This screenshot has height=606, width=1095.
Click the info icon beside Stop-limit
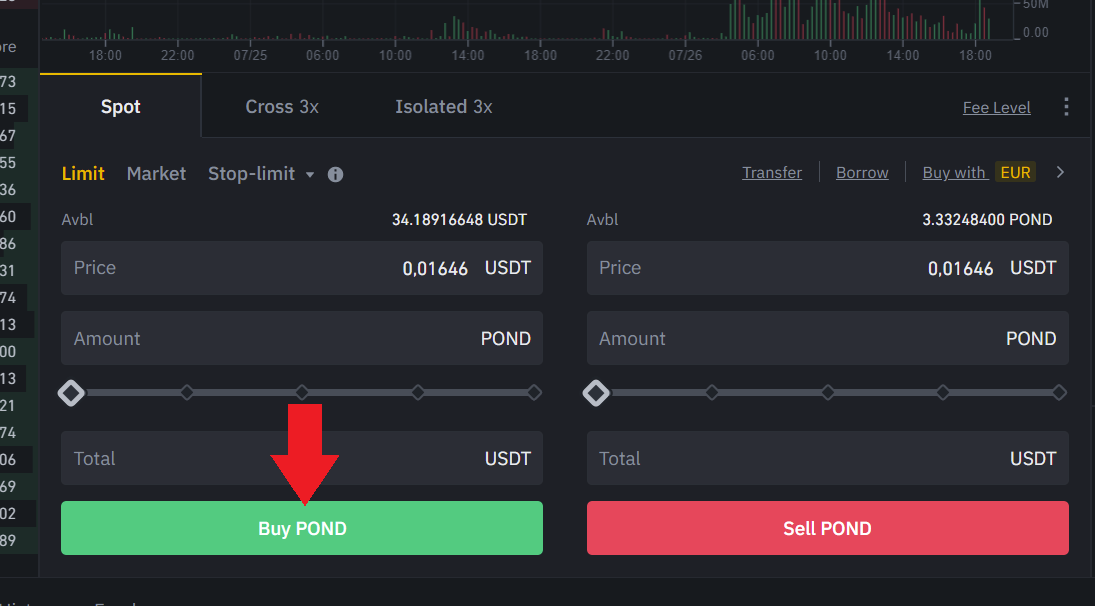[336, 174]
